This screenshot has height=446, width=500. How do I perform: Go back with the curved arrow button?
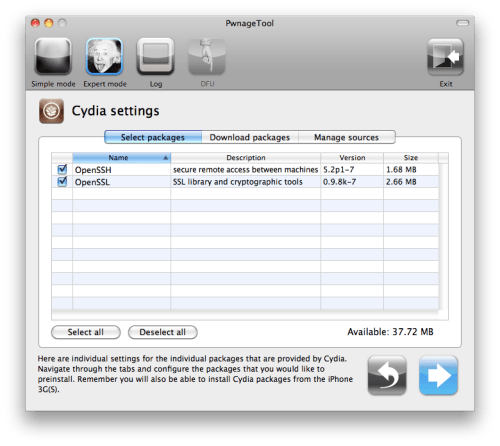coord(387,375)
